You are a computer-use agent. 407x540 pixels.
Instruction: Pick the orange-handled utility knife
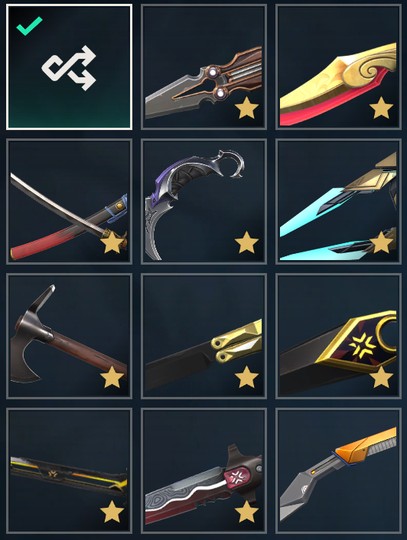[338, 471]
